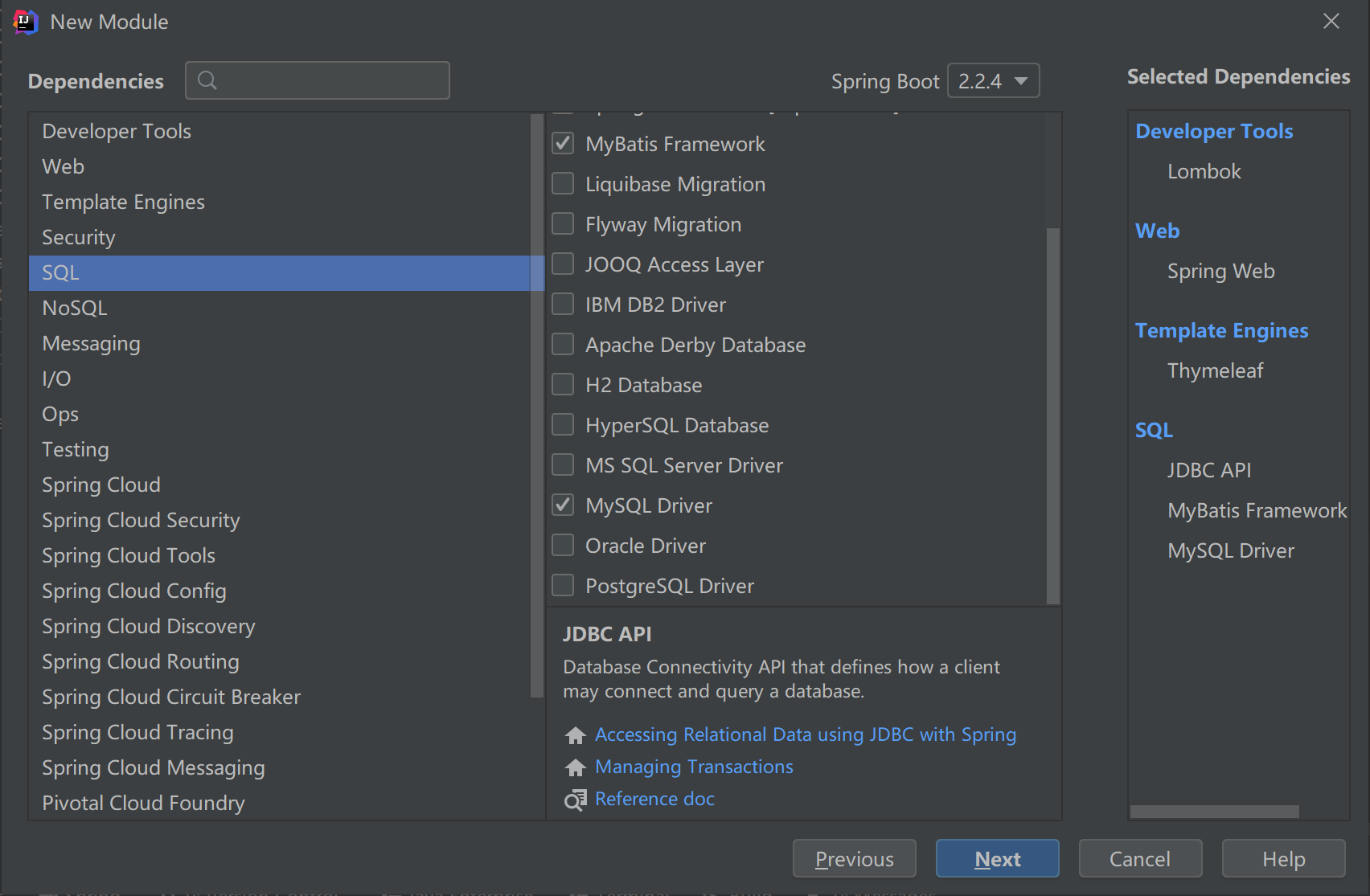Click the category list vertical scrollbar
The width and height of the screenshot is (1370, 896).
[537, 406]
